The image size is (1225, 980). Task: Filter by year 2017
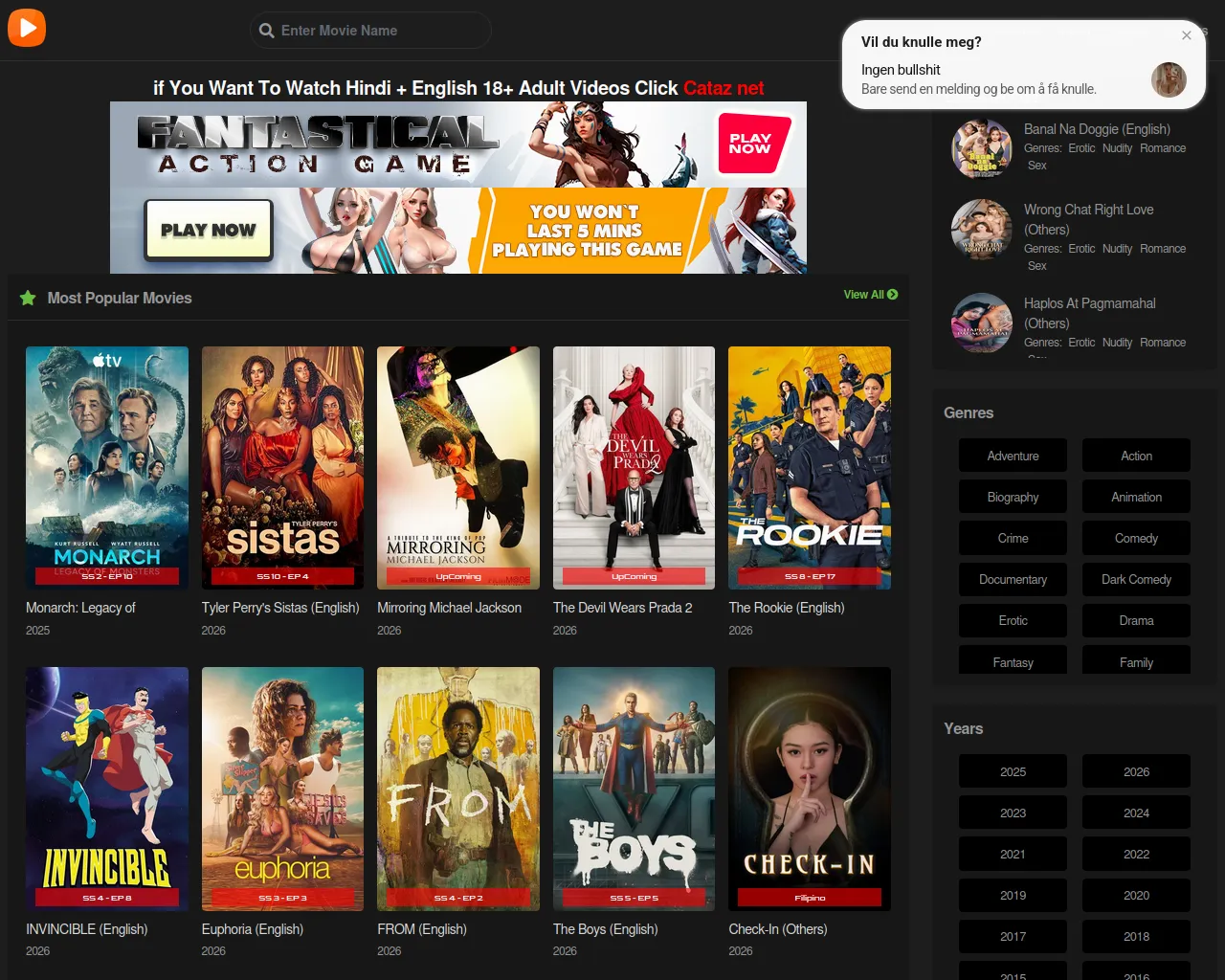(x=1013, y=936)
